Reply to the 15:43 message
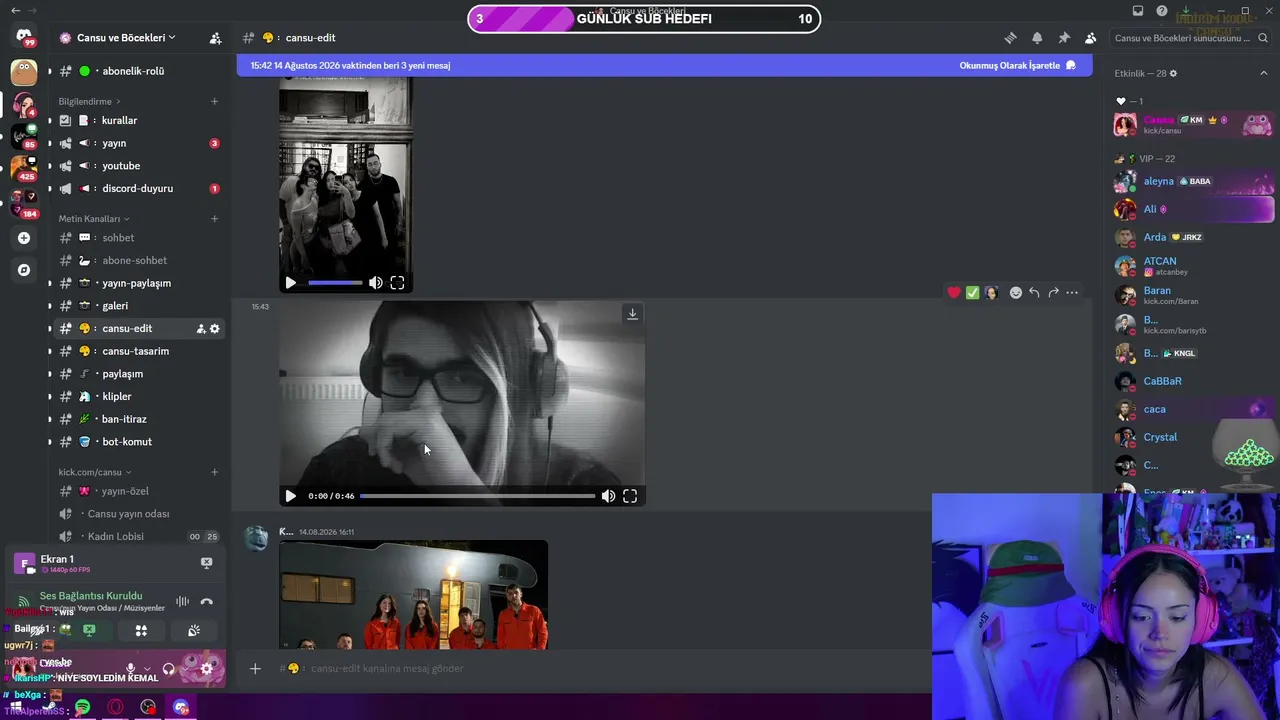The width and height of the screenshot is (1280, 720). click(x=1034, y=293)
